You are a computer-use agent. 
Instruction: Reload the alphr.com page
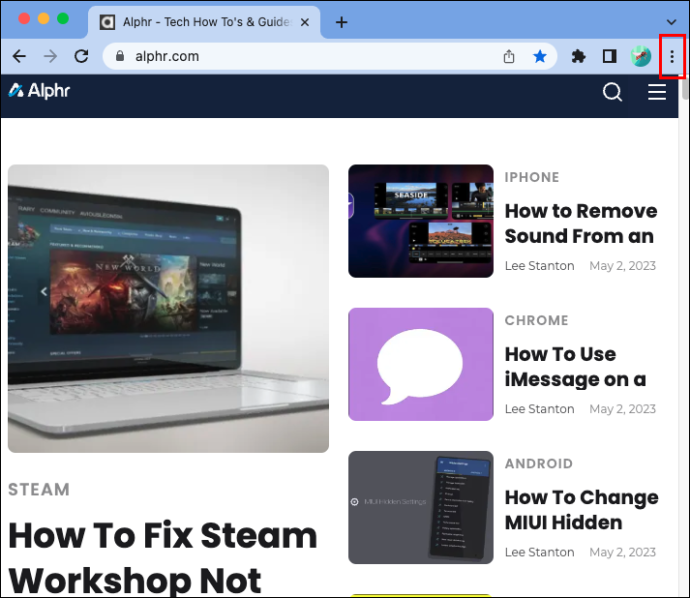click(x=81, y=56)
